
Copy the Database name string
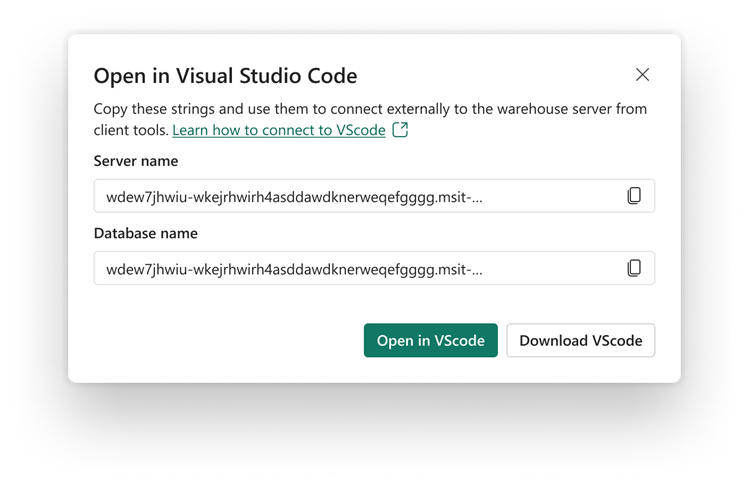tap(634, 268)
